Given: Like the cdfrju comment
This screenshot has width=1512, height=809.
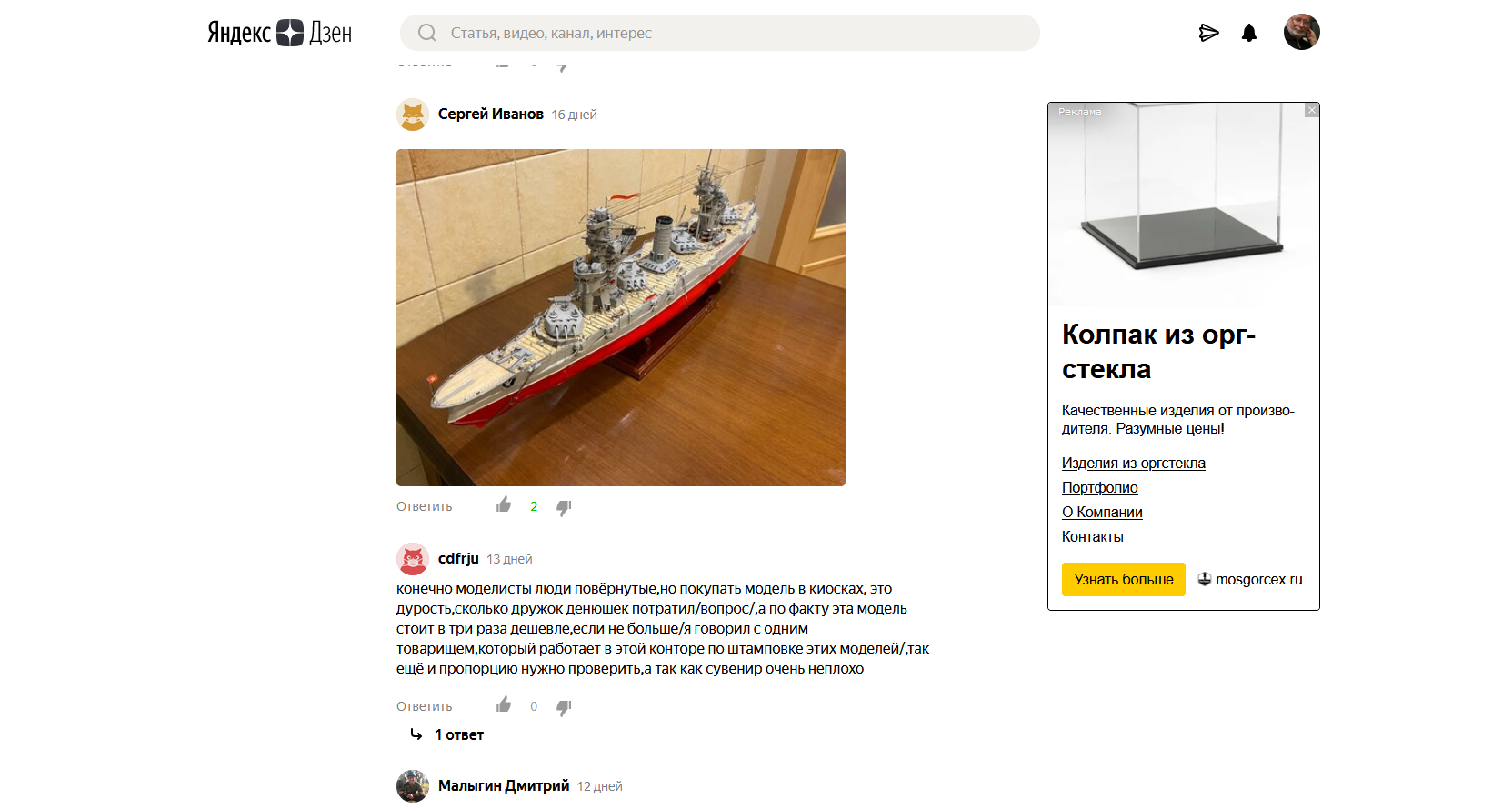Looking at the screenshot, I should (504, 705).
